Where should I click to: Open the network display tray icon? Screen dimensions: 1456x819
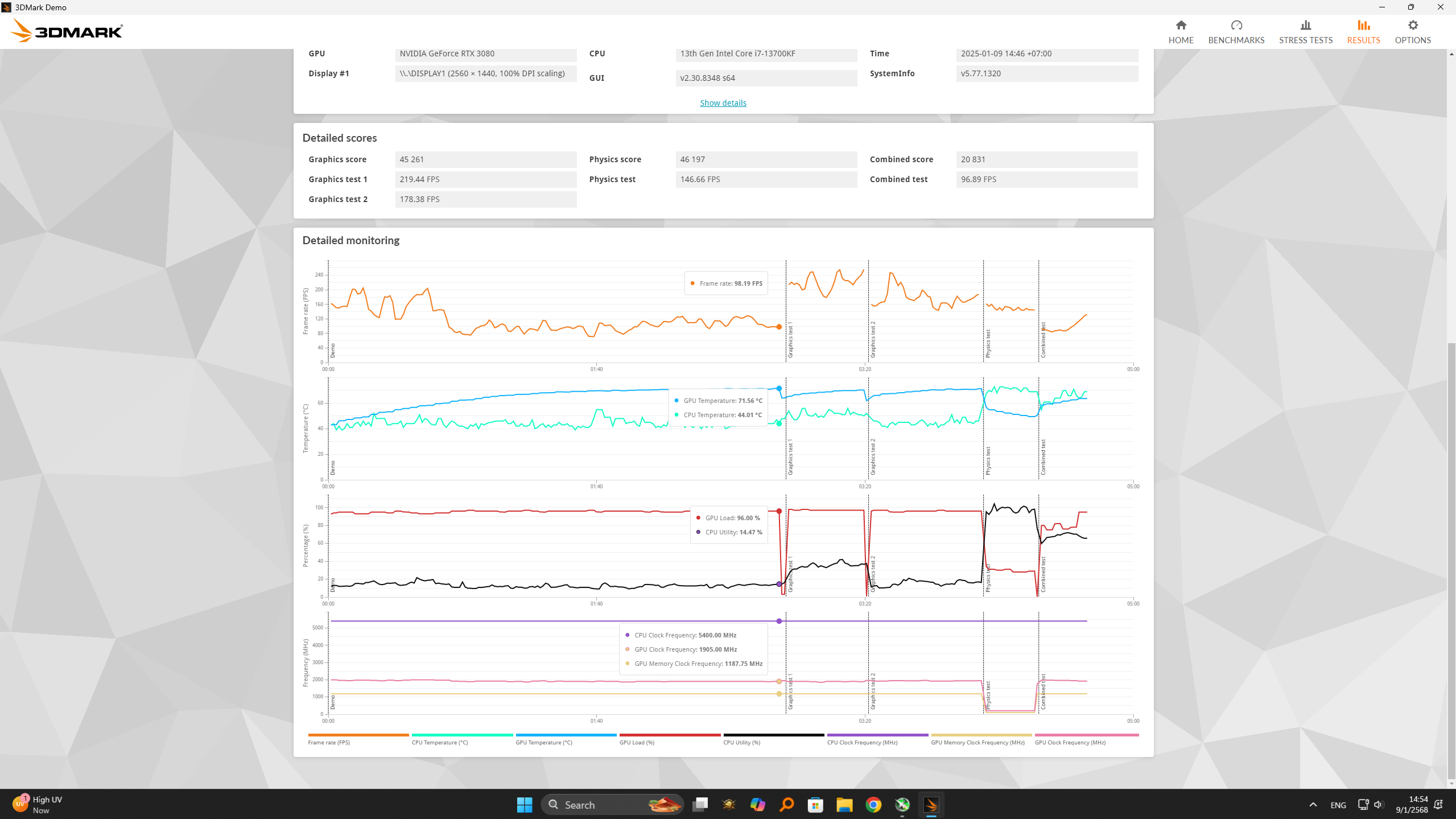pos(1363,804)
